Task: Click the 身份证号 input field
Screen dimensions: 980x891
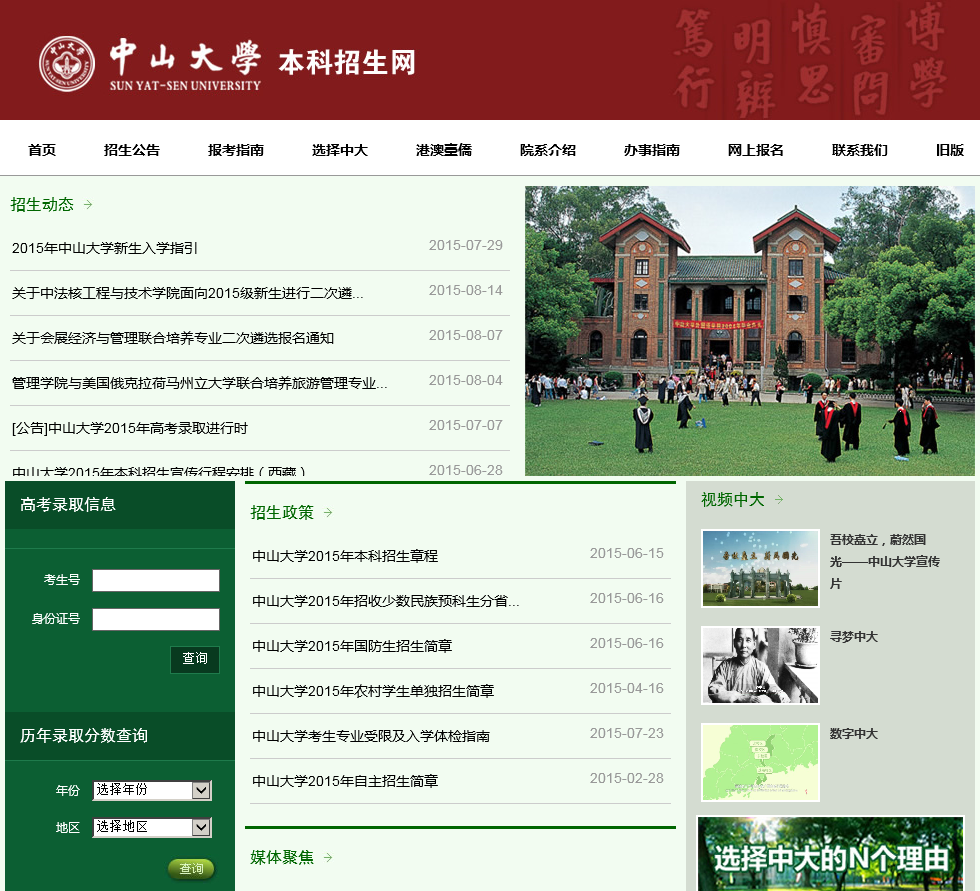Action: [x=156, y=619]
